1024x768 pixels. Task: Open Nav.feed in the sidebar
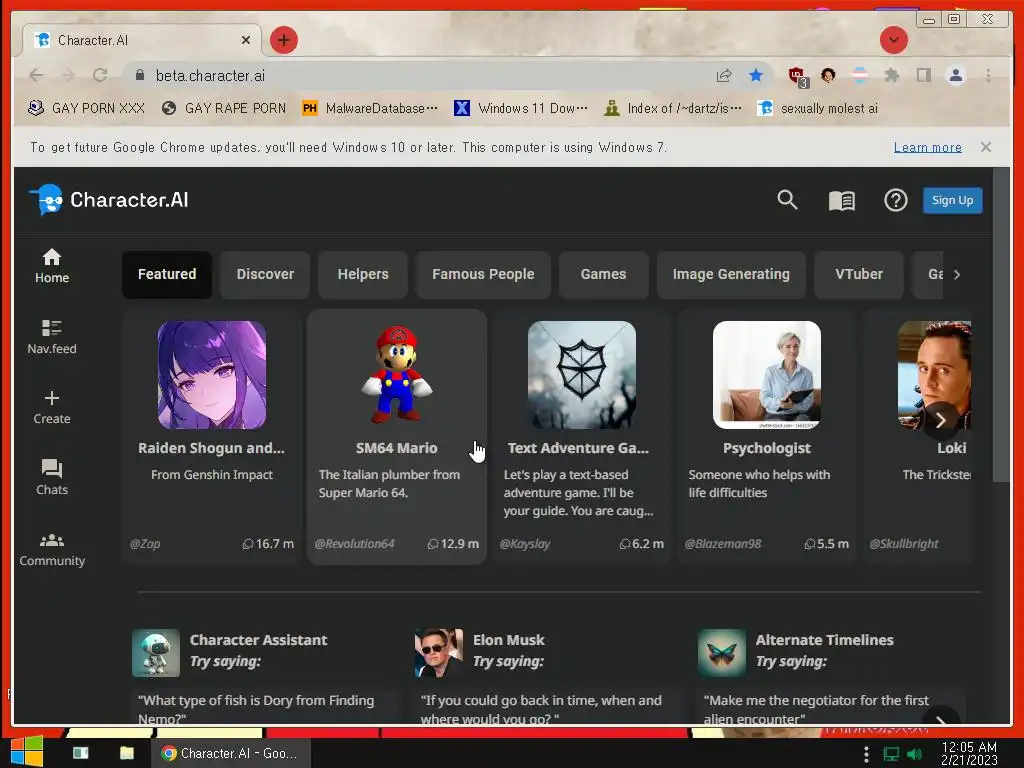[x=52, y=337]
